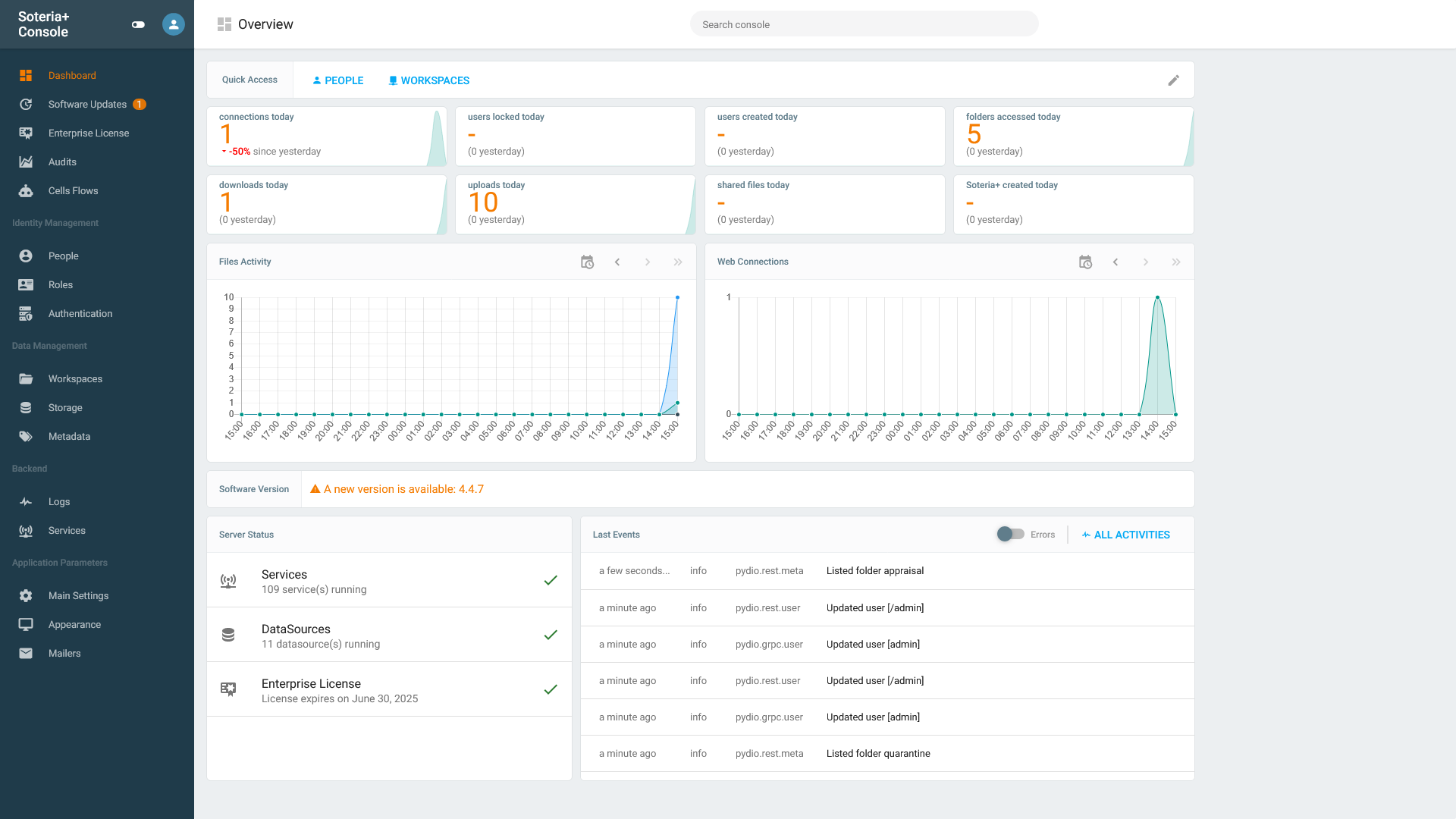The width and height of the screenshot is (1456, 819).
Task: Open the calendar picker on Files Activity chart
Action: [588, 262]
